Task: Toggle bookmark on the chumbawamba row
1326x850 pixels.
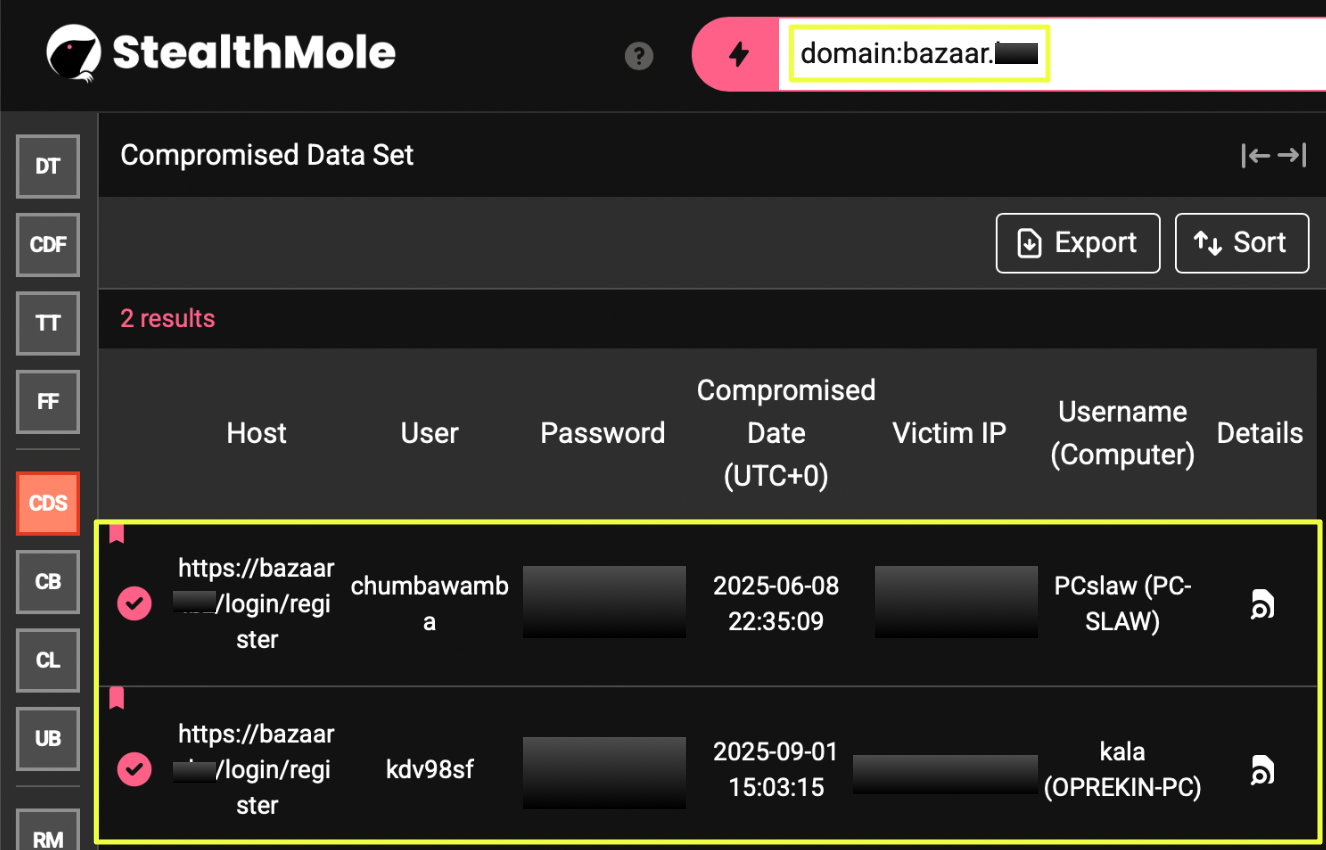Action: pyautogui.click(x=117, y=533)
